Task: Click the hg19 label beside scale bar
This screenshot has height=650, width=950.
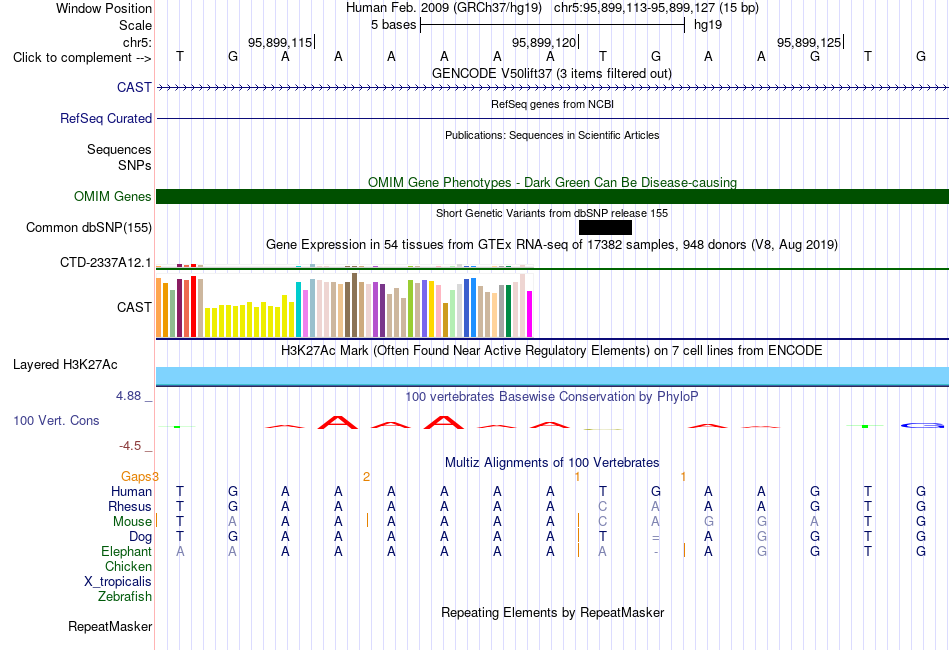Action: (708, 25)
